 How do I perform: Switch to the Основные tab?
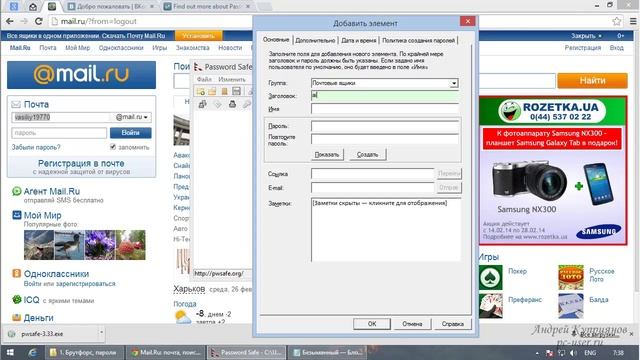pos(276,40)
